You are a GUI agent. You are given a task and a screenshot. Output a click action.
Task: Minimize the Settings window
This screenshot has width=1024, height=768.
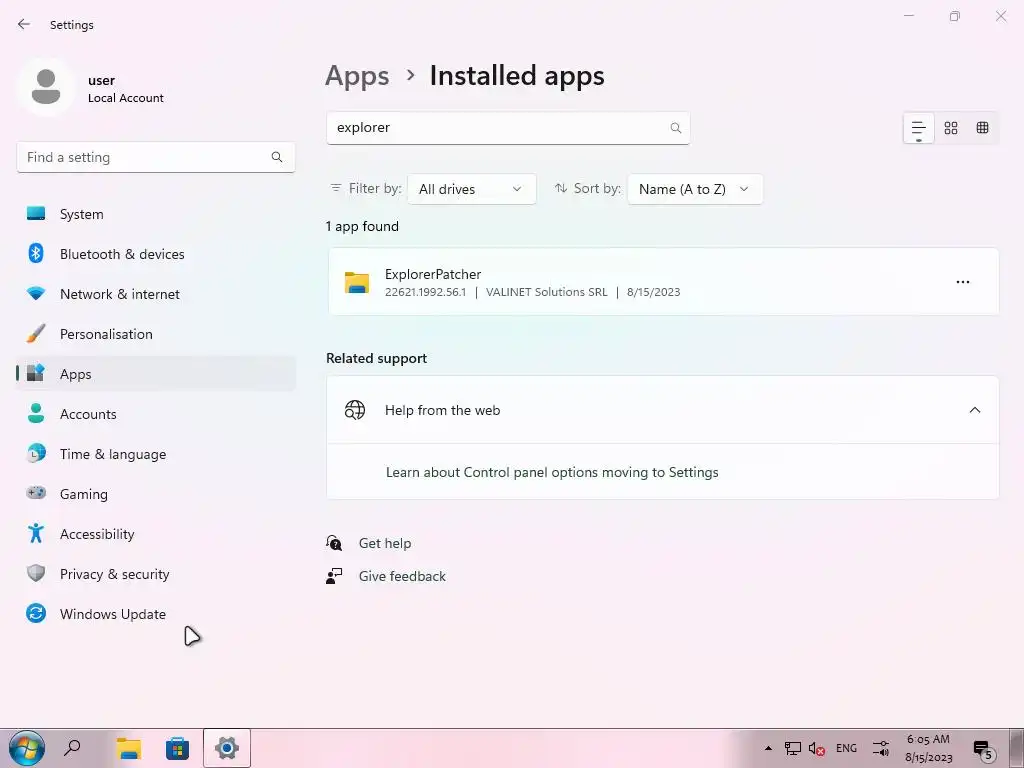tap(909, 16)
